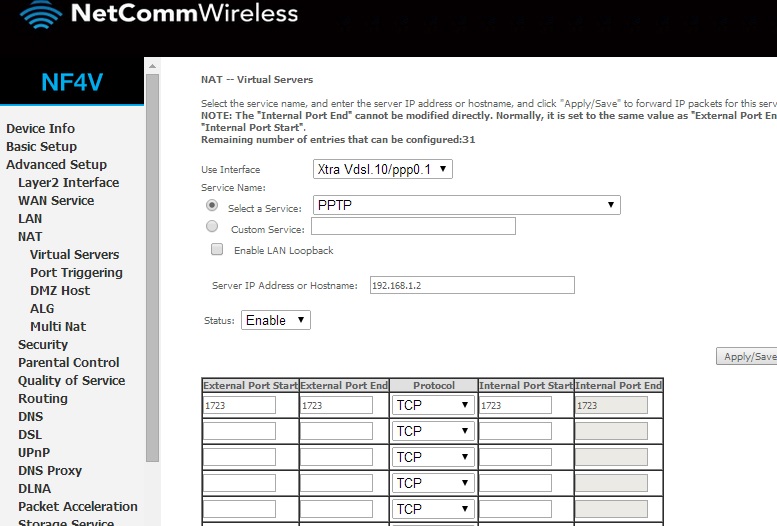777x526 pixels.
Task: Click the Apply/Save button
Action: coord(748,357)
